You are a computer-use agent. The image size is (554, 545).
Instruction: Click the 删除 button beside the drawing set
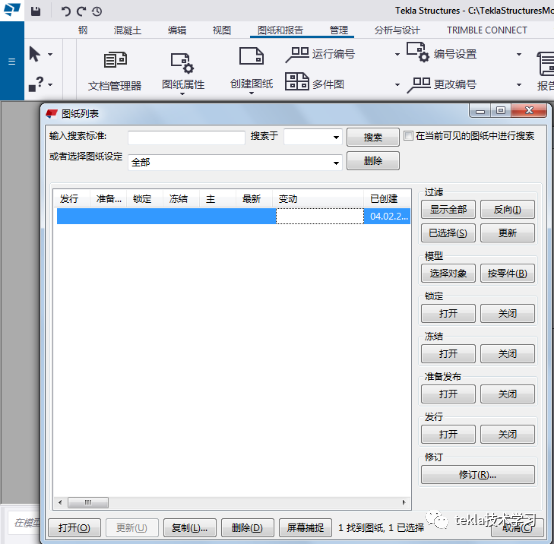click(373, 161)
